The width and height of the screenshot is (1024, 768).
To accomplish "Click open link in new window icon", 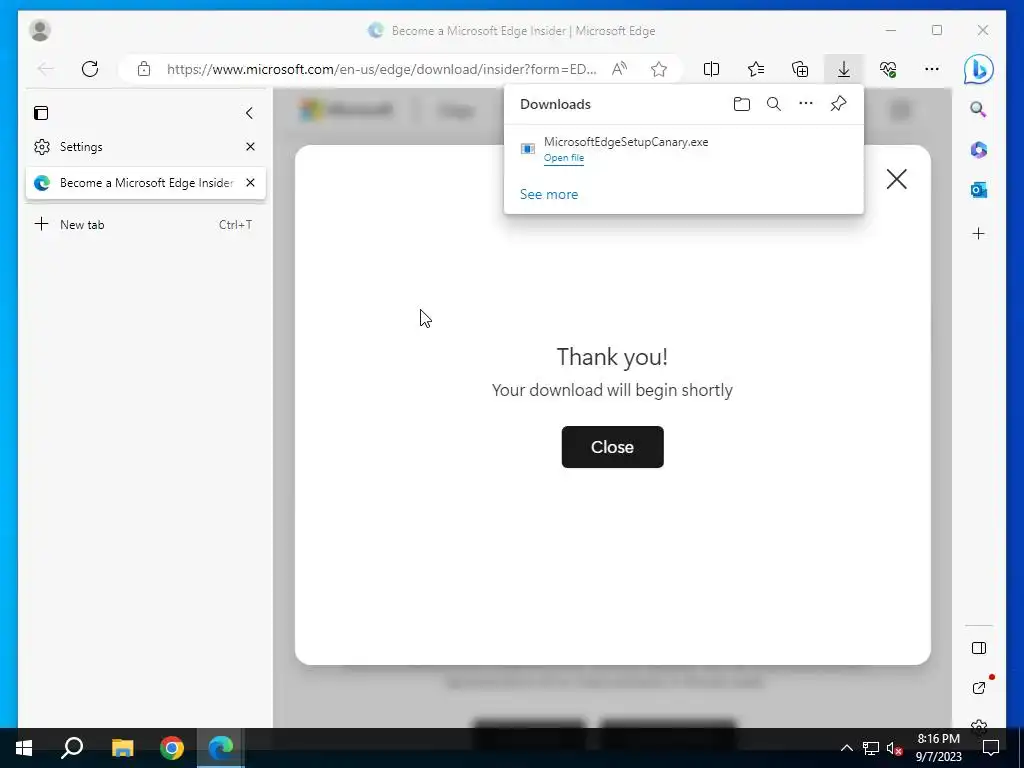I will (x=978, y=688).
